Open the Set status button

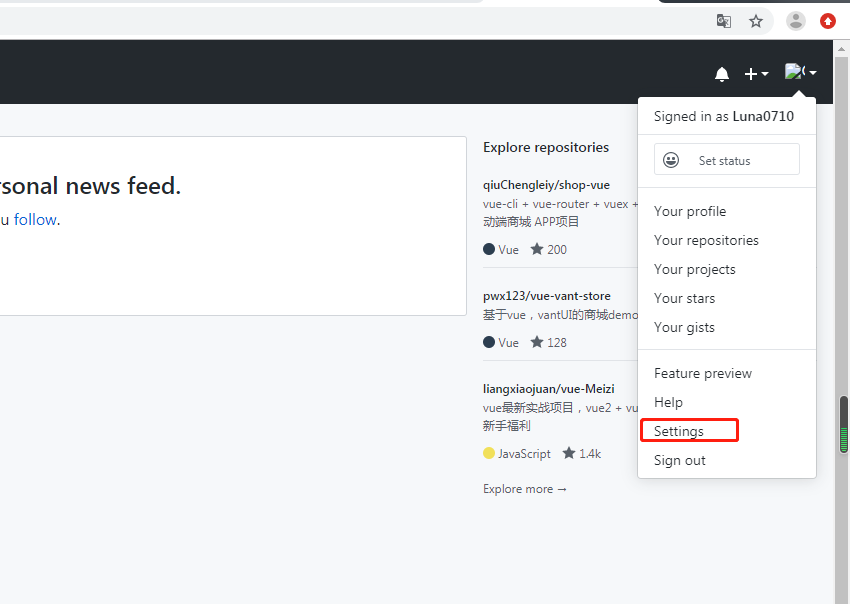pyautogui.click(x=726, y=159)
